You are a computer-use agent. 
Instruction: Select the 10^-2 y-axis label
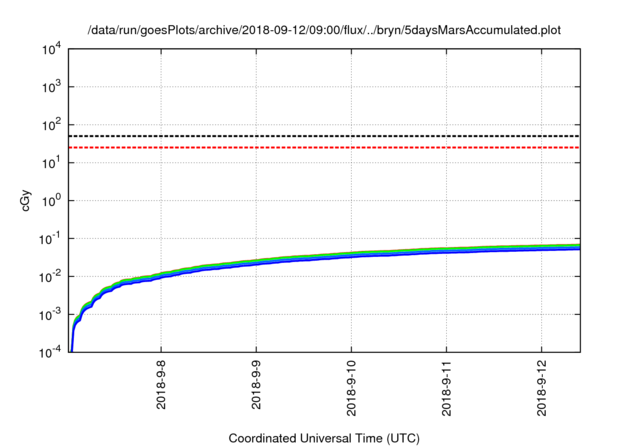[50, 277]
